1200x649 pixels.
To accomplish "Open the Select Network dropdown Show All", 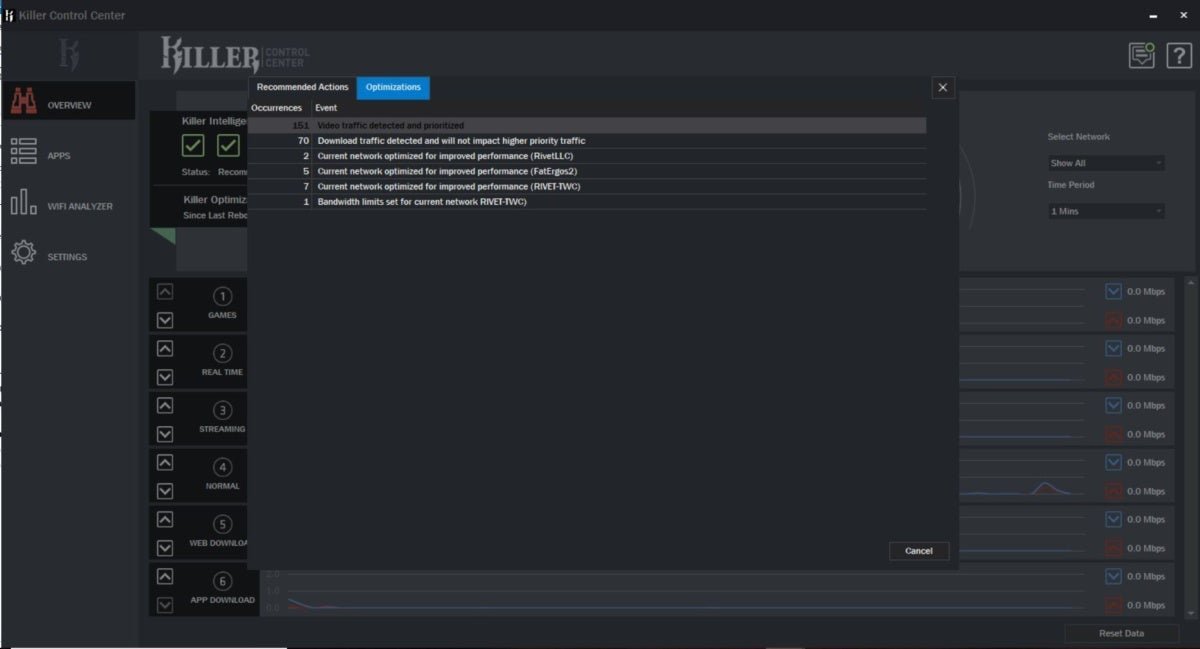I will tap(1106, 163).
